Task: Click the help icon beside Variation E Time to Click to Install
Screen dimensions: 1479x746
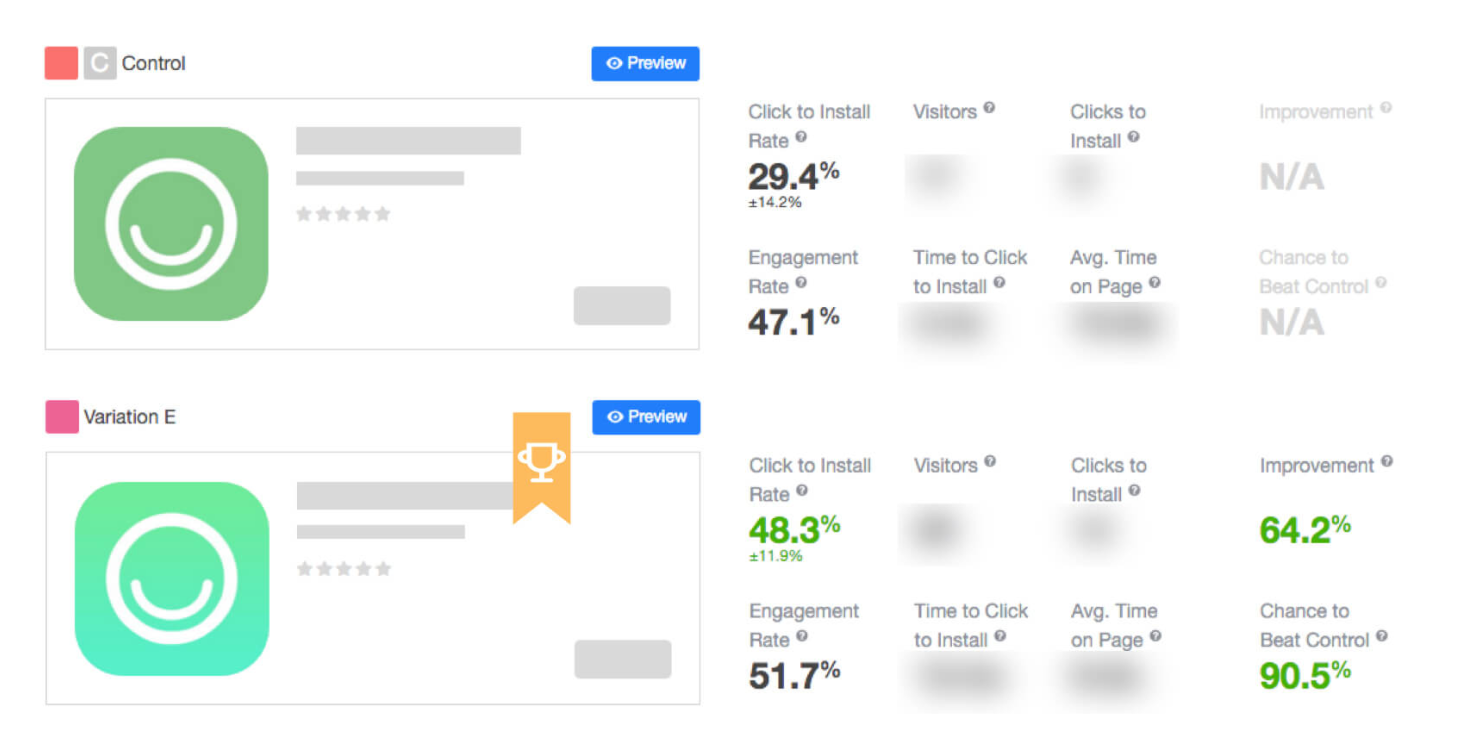Action: pos(1000,636)
